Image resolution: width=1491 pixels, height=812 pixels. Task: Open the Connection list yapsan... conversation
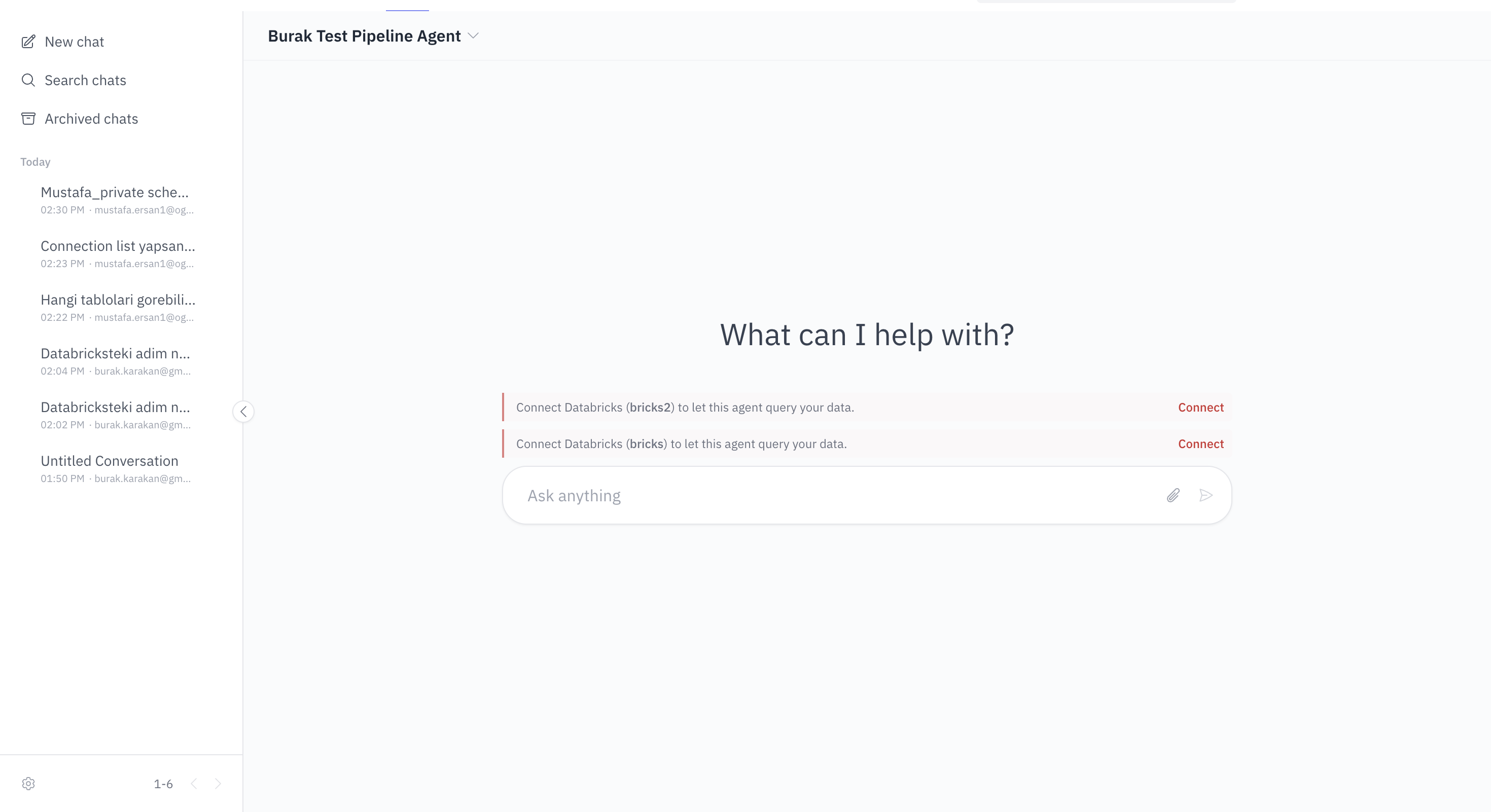[x=118, y=254]
